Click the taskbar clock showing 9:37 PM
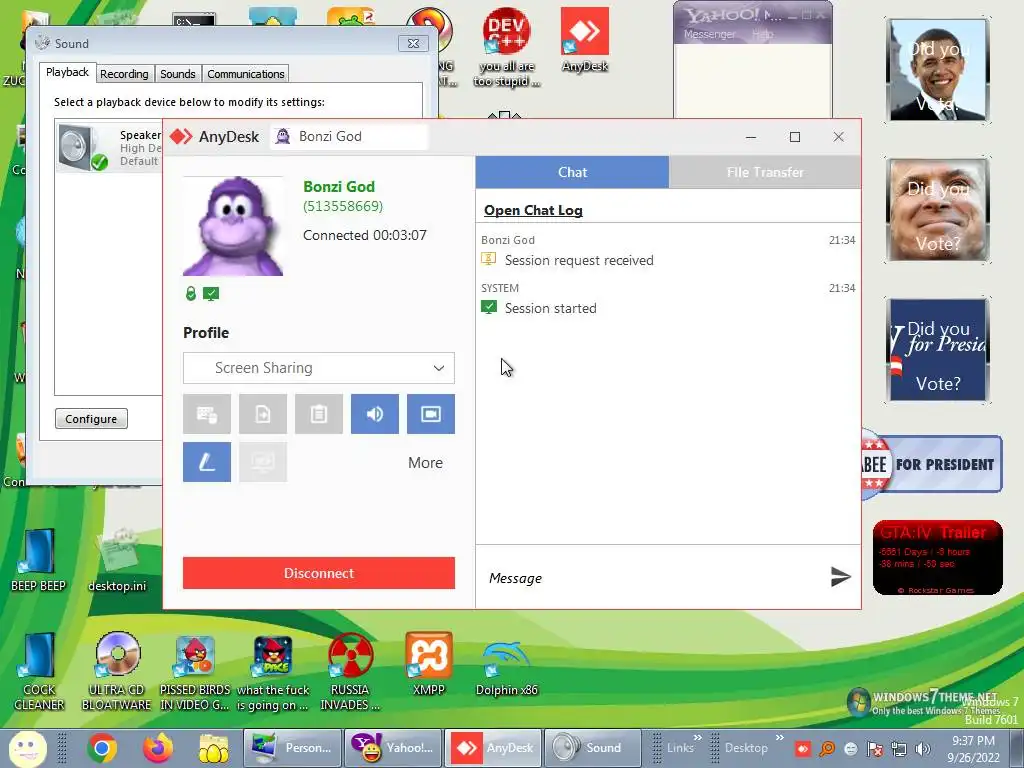This screenshot has height=768, width=1024. coord(973,749)
